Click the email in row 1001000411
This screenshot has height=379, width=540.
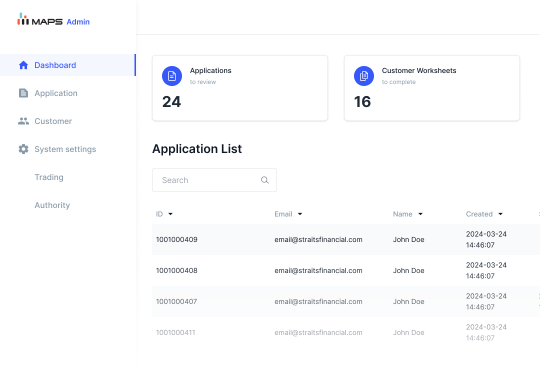pyautogui.click(x=318, y=333)
